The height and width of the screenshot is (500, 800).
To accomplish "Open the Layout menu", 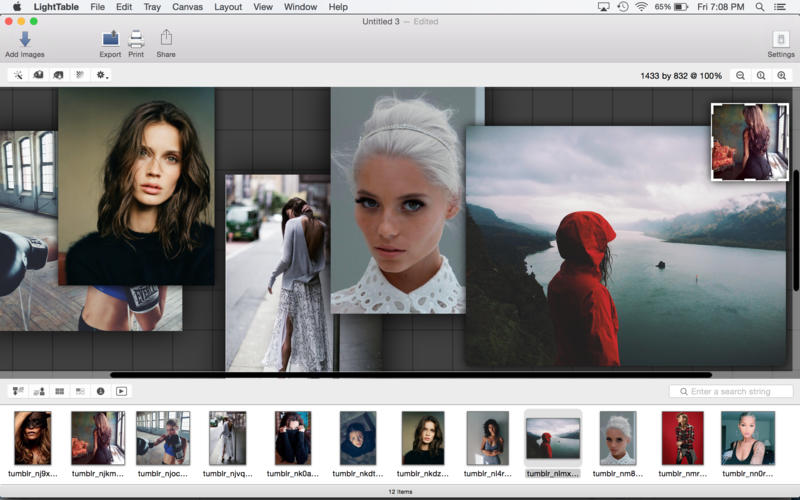I will 228,7.
